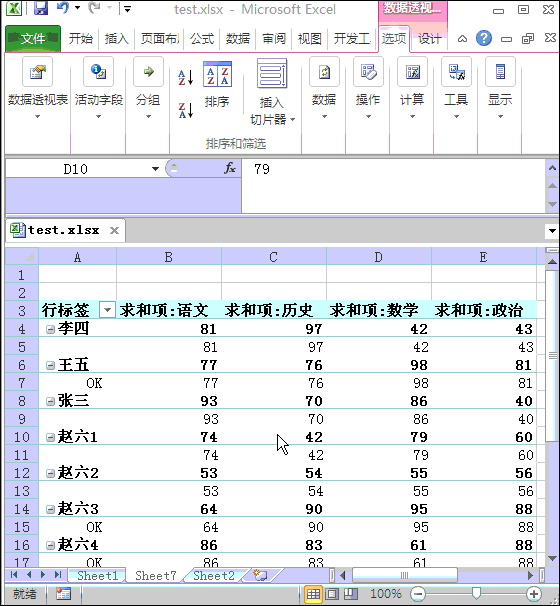Open the document tab list dropdown

552,231
